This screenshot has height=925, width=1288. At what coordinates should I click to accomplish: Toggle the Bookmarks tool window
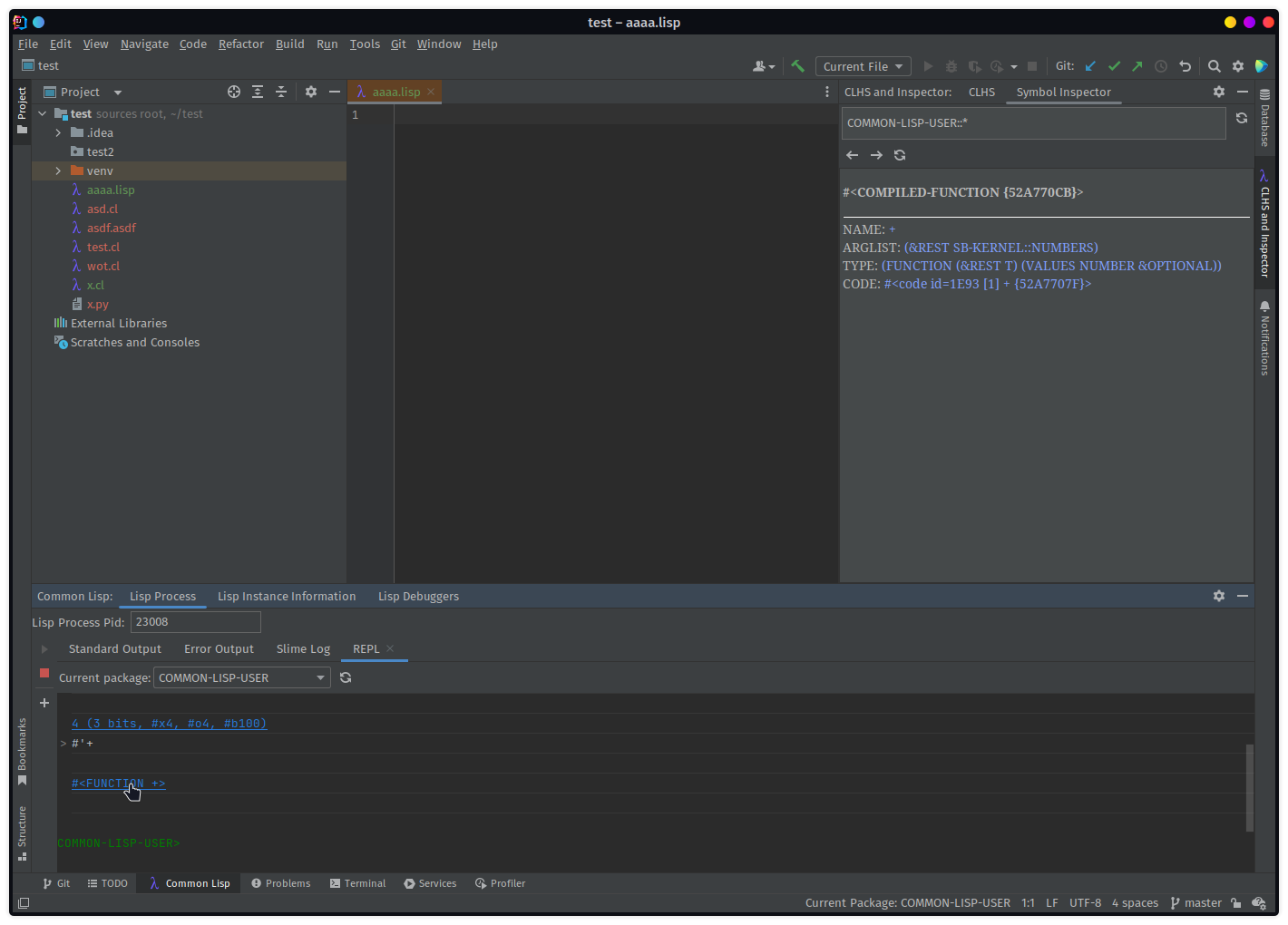(x=22, y=751)
